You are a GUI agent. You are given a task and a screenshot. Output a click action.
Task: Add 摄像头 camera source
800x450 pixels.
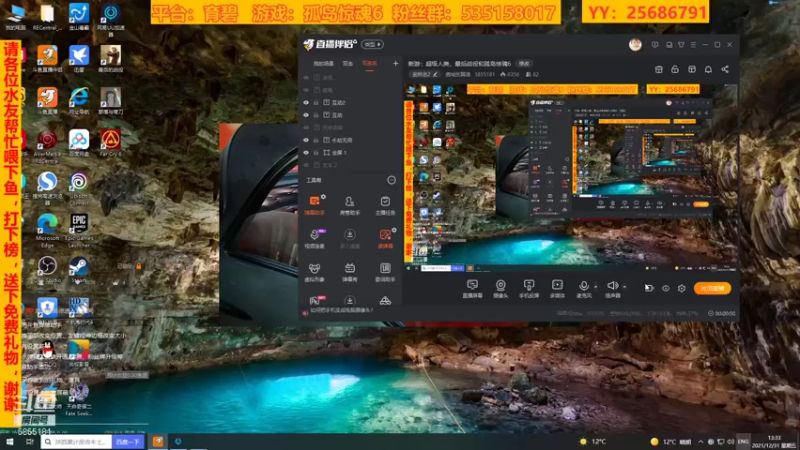(501, 288)
